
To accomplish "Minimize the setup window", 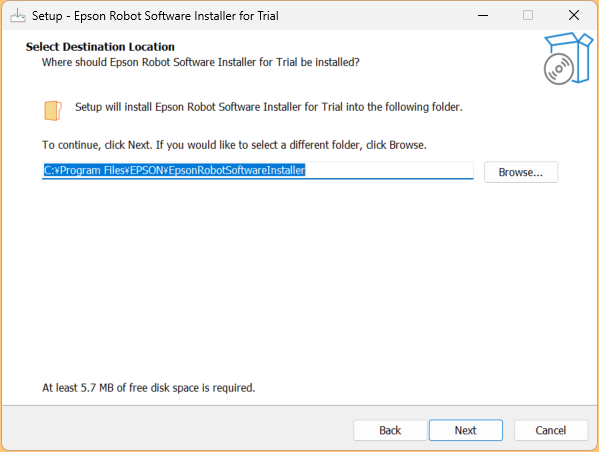I will pyautogui.click(x=483, y=15).
